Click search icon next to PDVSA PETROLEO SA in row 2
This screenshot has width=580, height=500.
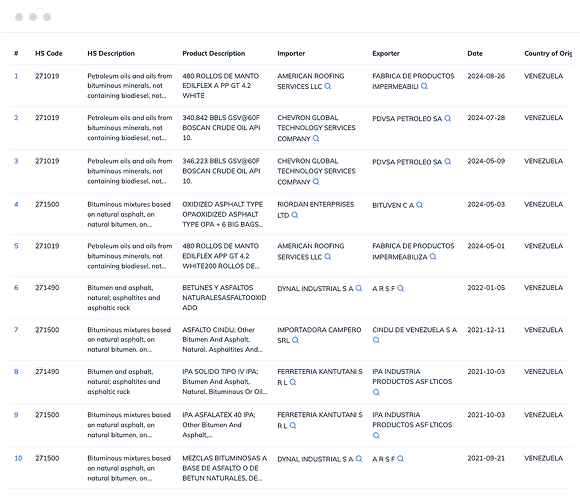coord(448,118)
